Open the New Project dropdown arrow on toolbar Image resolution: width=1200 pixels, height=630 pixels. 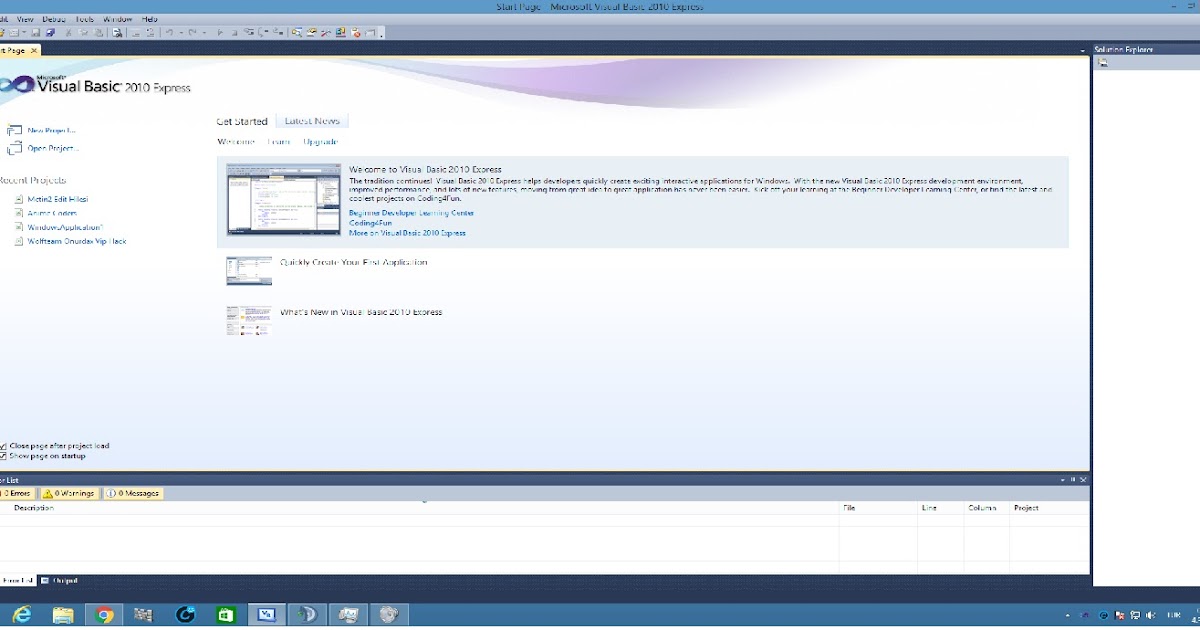click(x=23, y=32)
